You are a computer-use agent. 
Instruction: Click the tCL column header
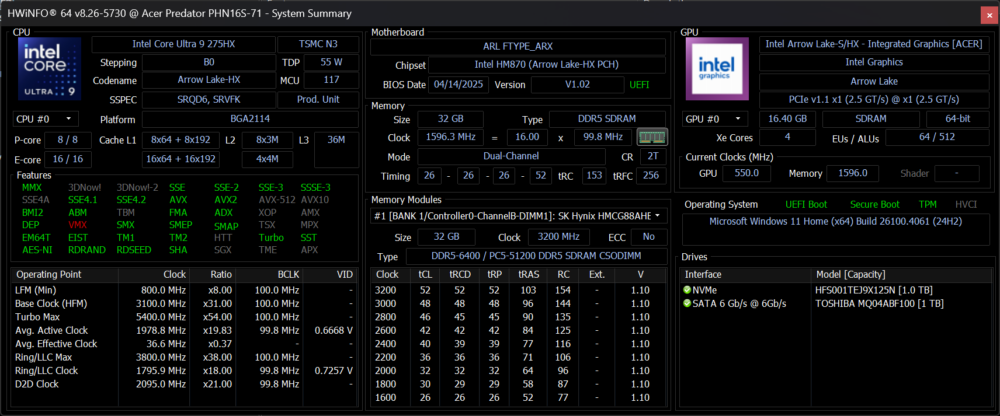[424, 274]
